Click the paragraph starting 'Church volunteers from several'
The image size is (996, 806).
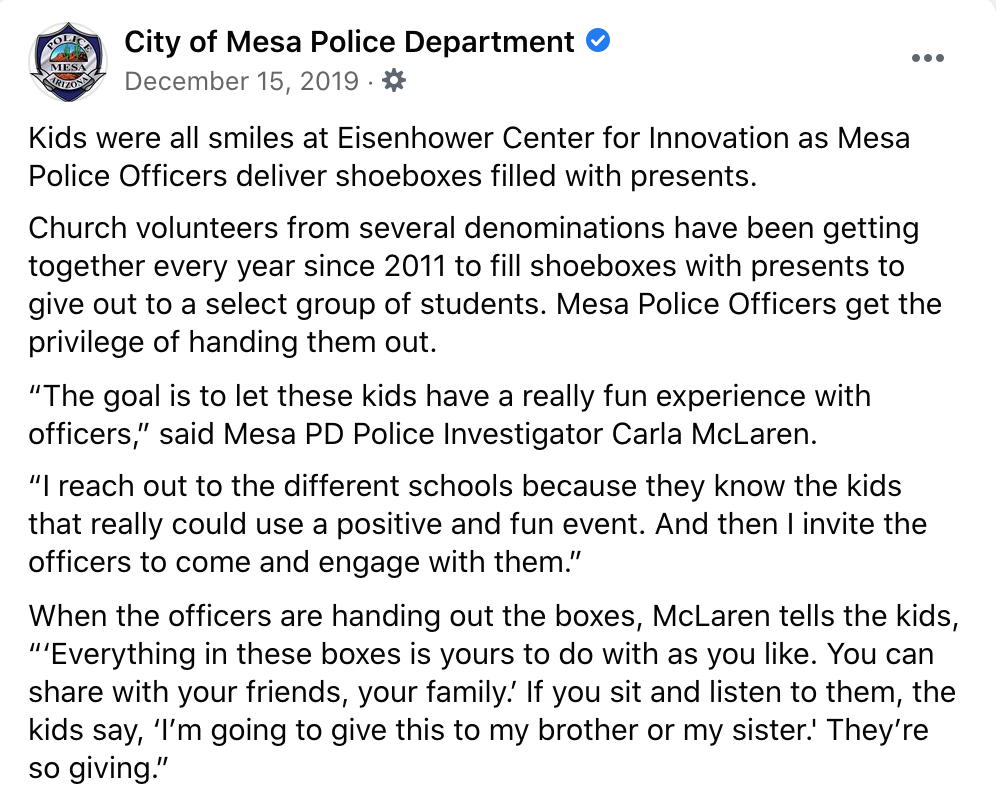485,285
